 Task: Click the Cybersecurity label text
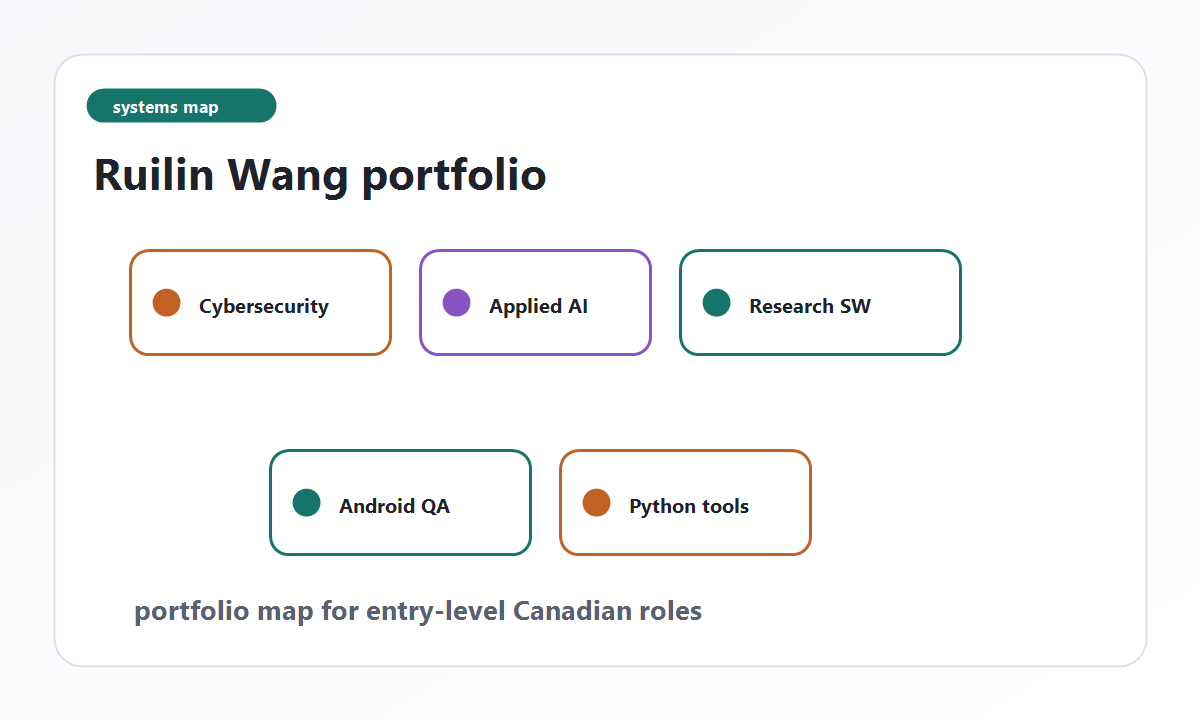(264, 306)
